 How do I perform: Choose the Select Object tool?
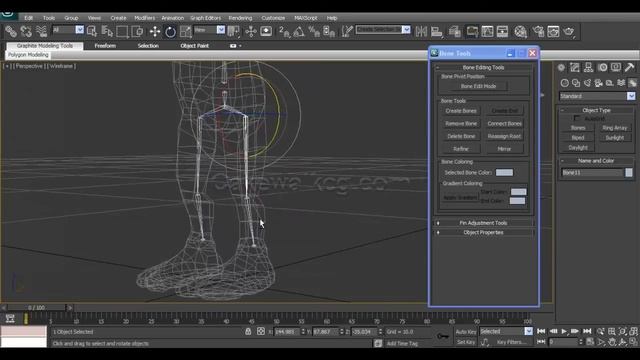click(92, 31)
